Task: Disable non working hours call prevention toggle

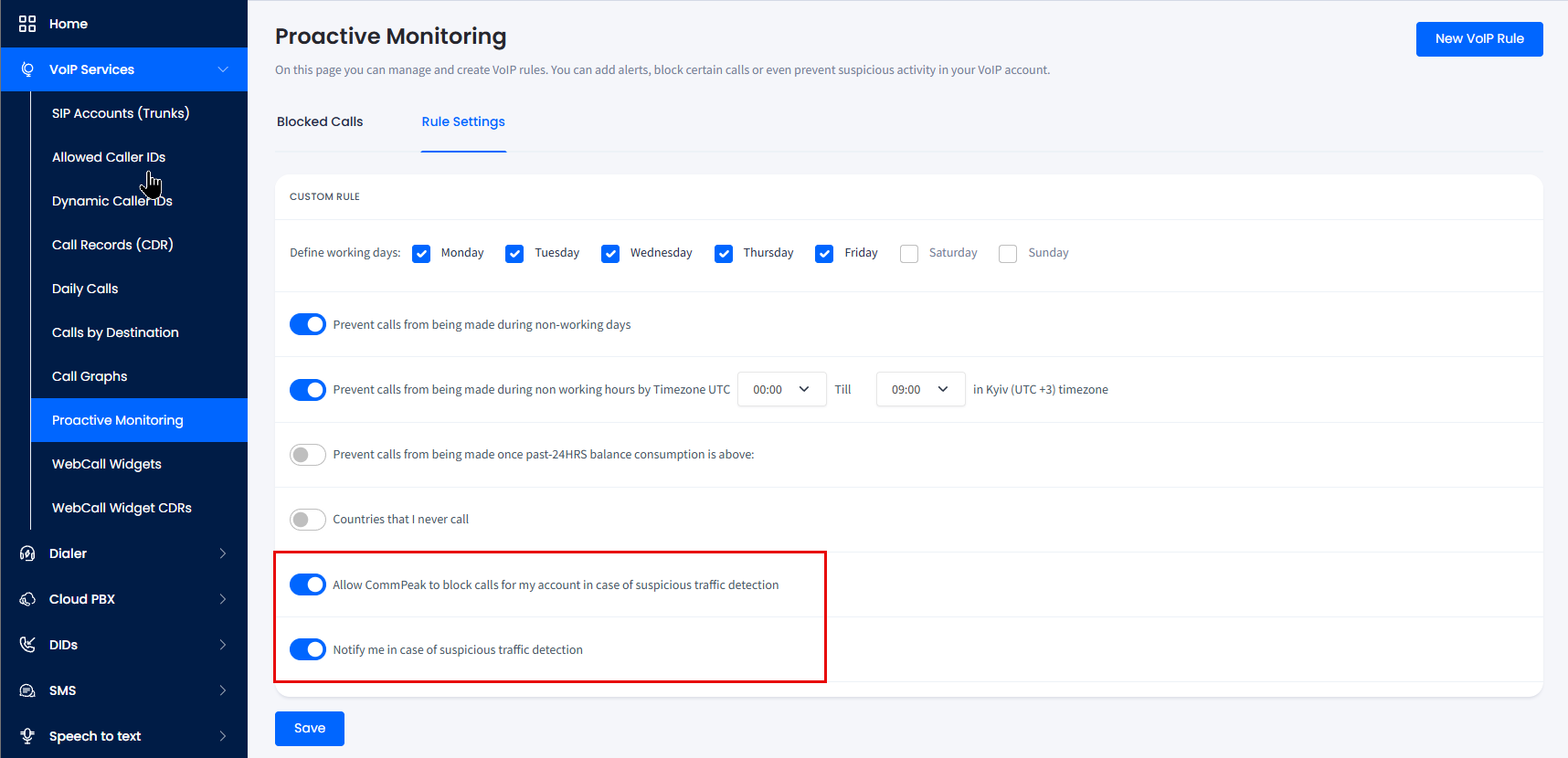Action: [308, 390]
